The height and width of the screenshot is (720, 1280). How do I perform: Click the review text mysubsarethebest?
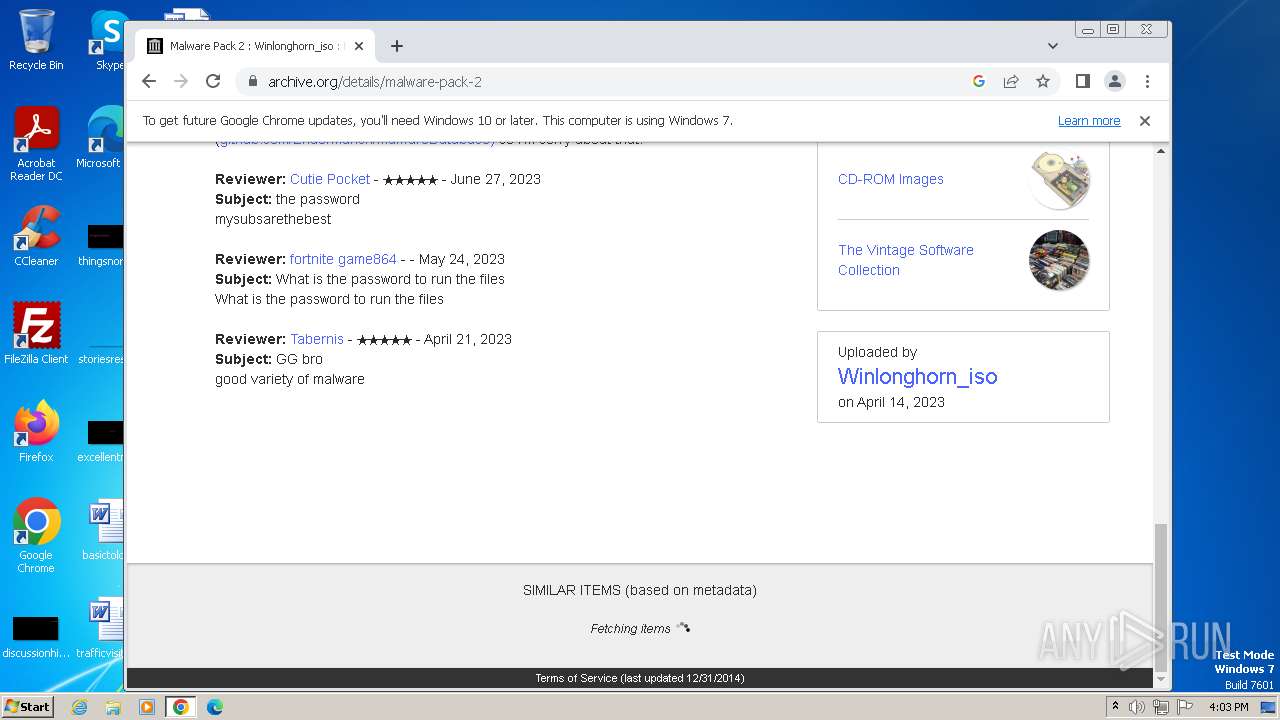pos(273,219)
